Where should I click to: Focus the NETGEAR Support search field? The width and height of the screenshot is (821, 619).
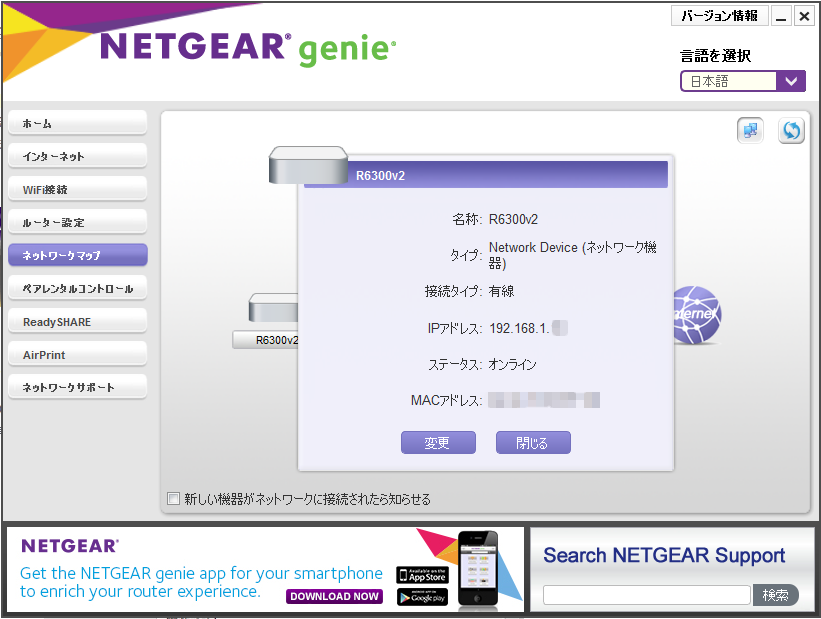pos(647,595)
